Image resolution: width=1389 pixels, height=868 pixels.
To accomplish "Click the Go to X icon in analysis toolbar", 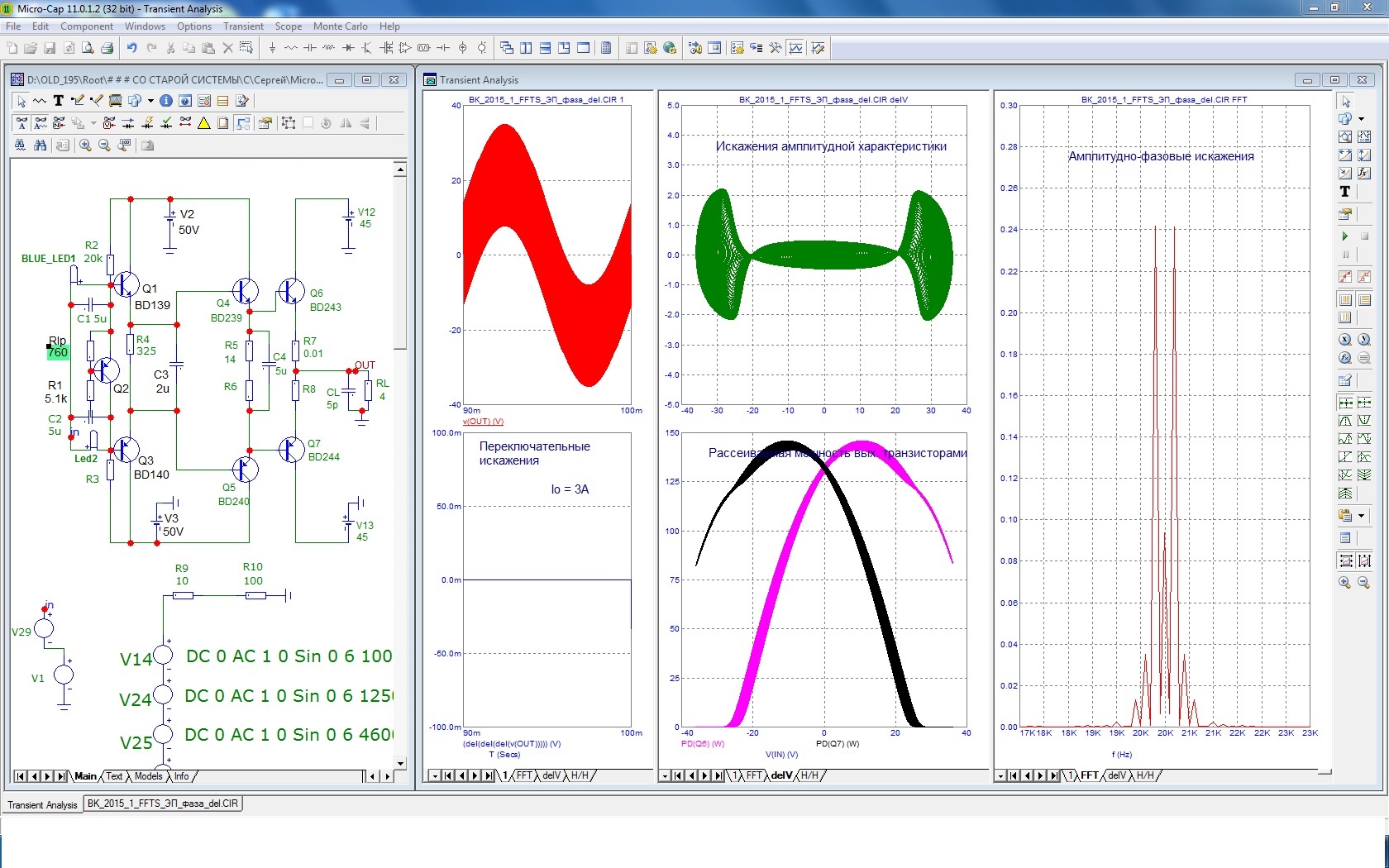I will coord(1345,340).
